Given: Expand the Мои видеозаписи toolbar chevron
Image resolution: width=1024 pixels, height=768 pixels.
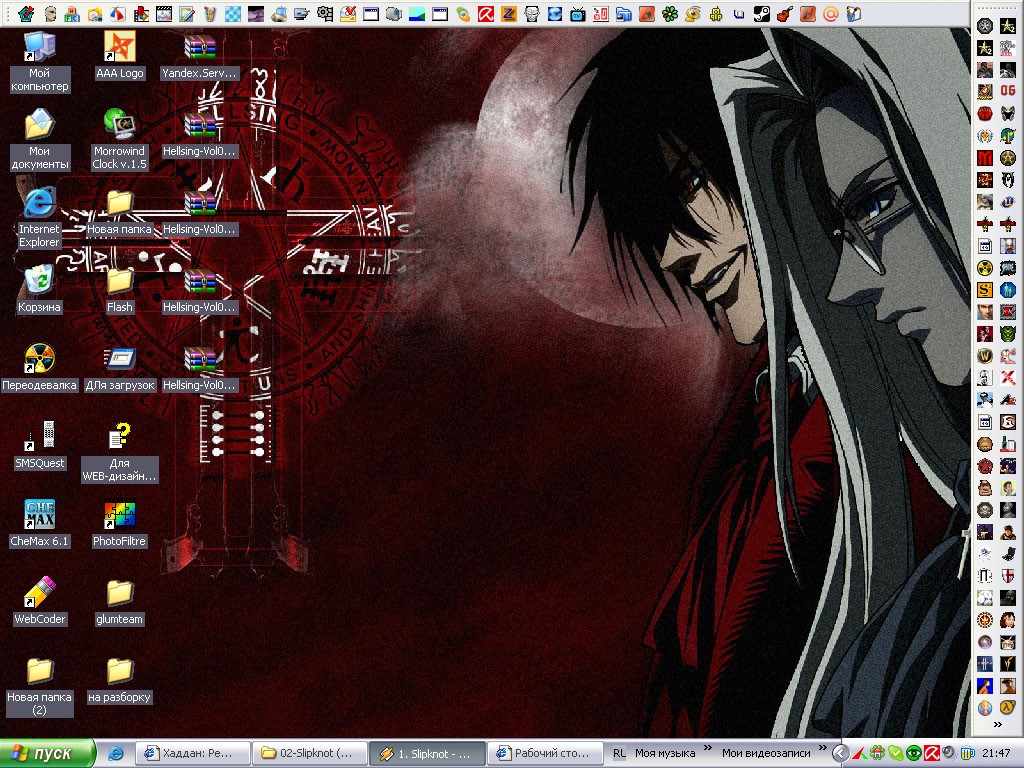Looking at the screenshot, I should pos(823,748).
